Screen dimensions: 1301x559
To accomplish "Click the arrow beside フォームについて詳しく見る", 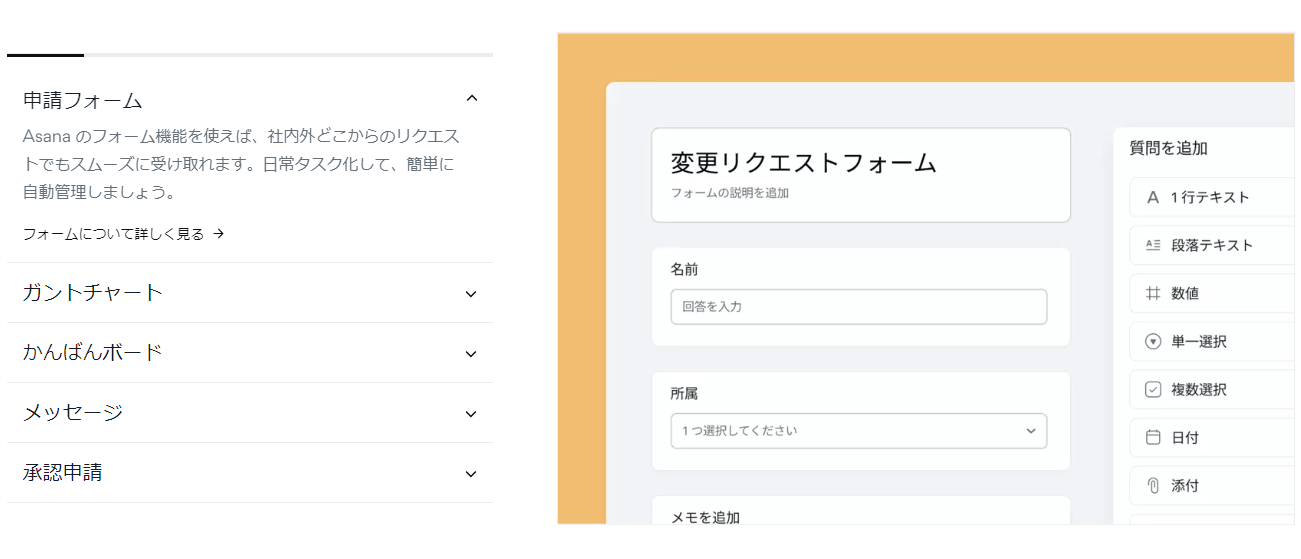I will pos(219,234).
